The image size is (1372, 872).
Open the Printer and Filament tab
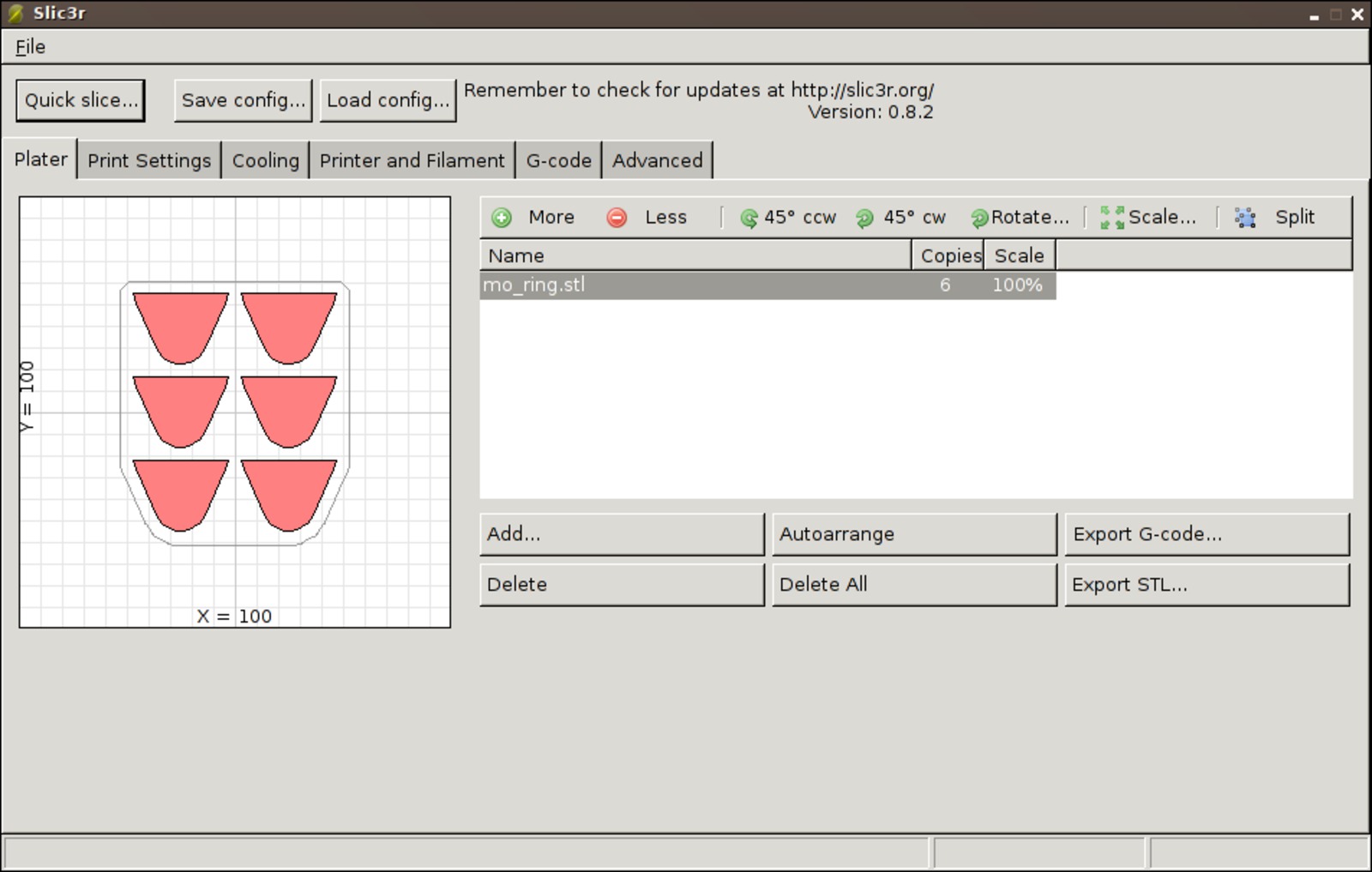412,160
